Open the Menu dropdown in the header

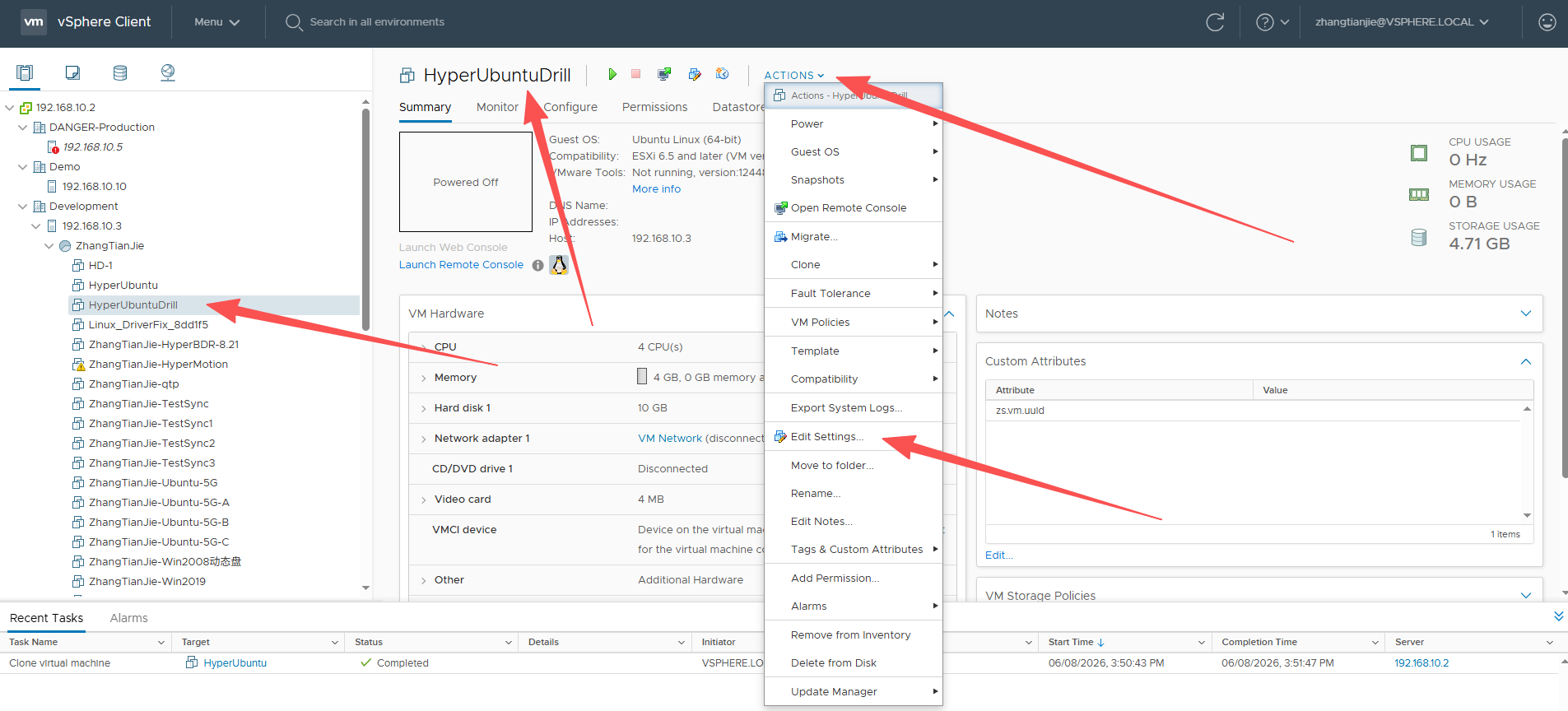(216, 22)
